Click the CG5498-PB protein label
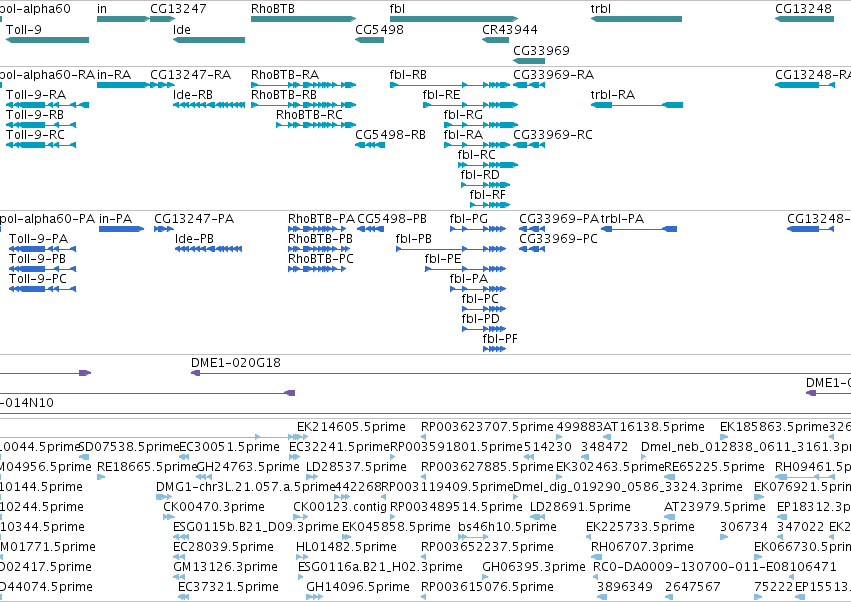Viewport: 851px width, 602px height. pyautogui.click(x=392, y=219)
